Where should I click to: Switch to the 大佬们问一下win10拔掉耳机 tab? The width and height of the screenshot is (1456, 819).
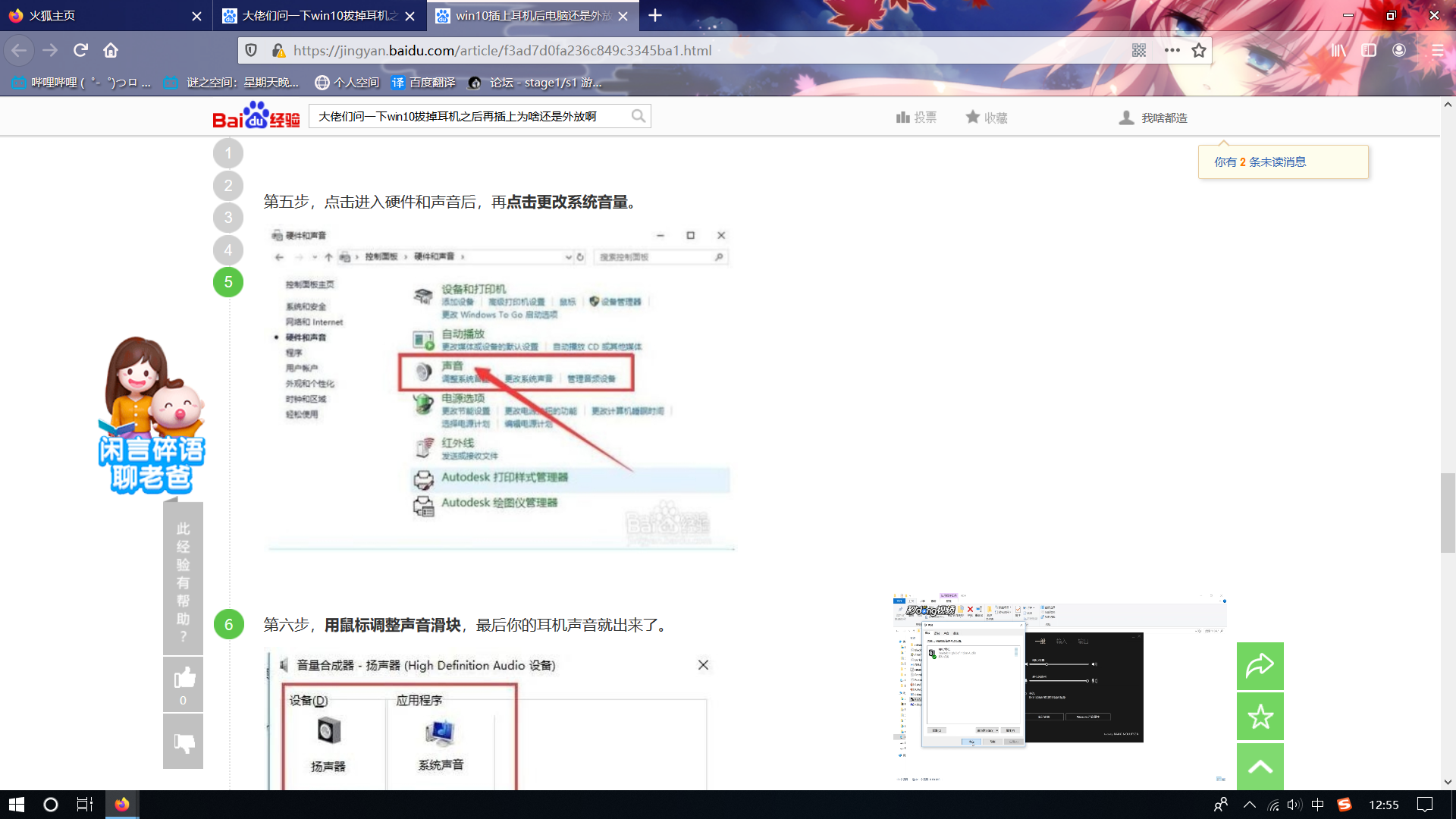point(318,15)
